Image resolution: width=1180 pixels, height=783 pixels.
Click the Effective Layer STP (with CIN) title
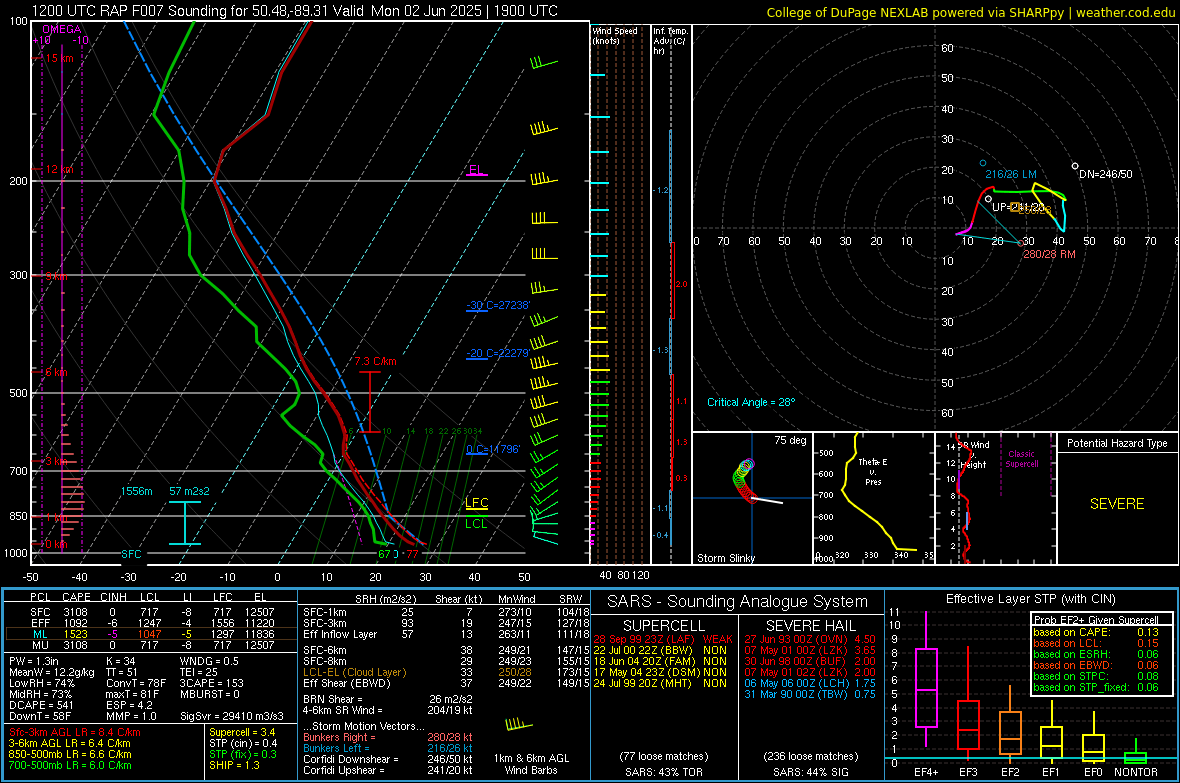1030,599
